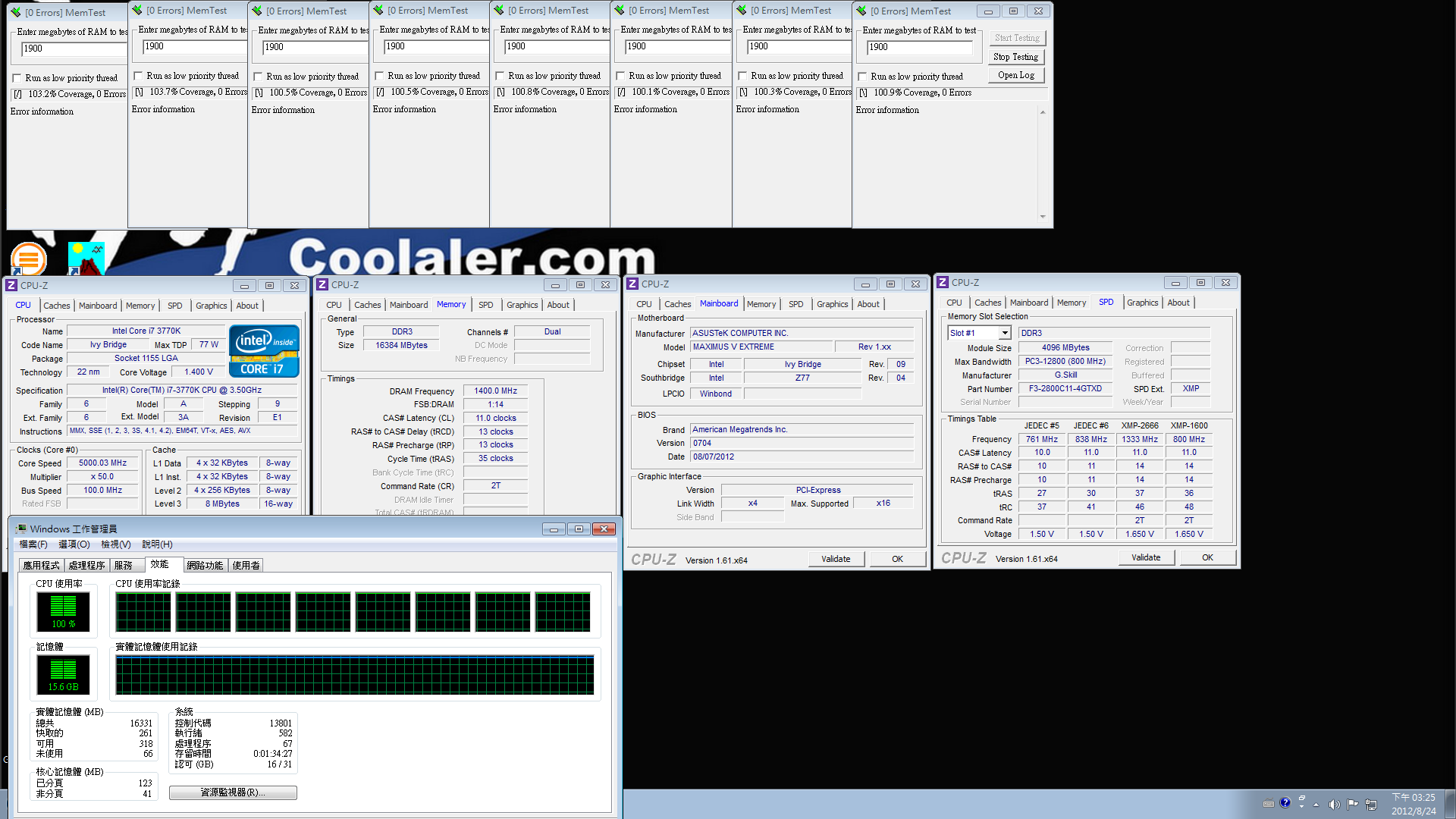Viewport: 1456px width, 819px height.
Task: Click the language bar restore icon in the tray
Action: 1301,798
